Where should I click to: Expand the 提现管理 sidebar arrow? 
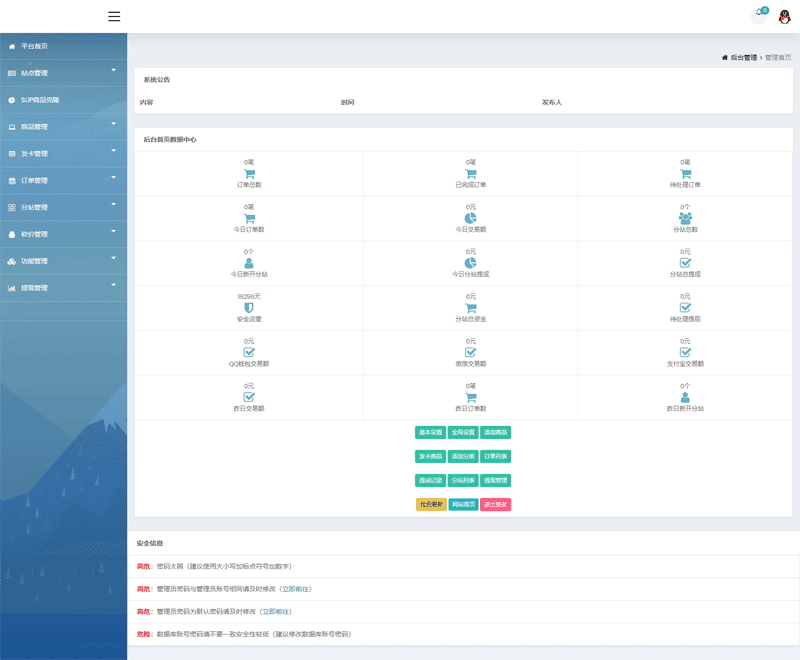tap(113, 285)
